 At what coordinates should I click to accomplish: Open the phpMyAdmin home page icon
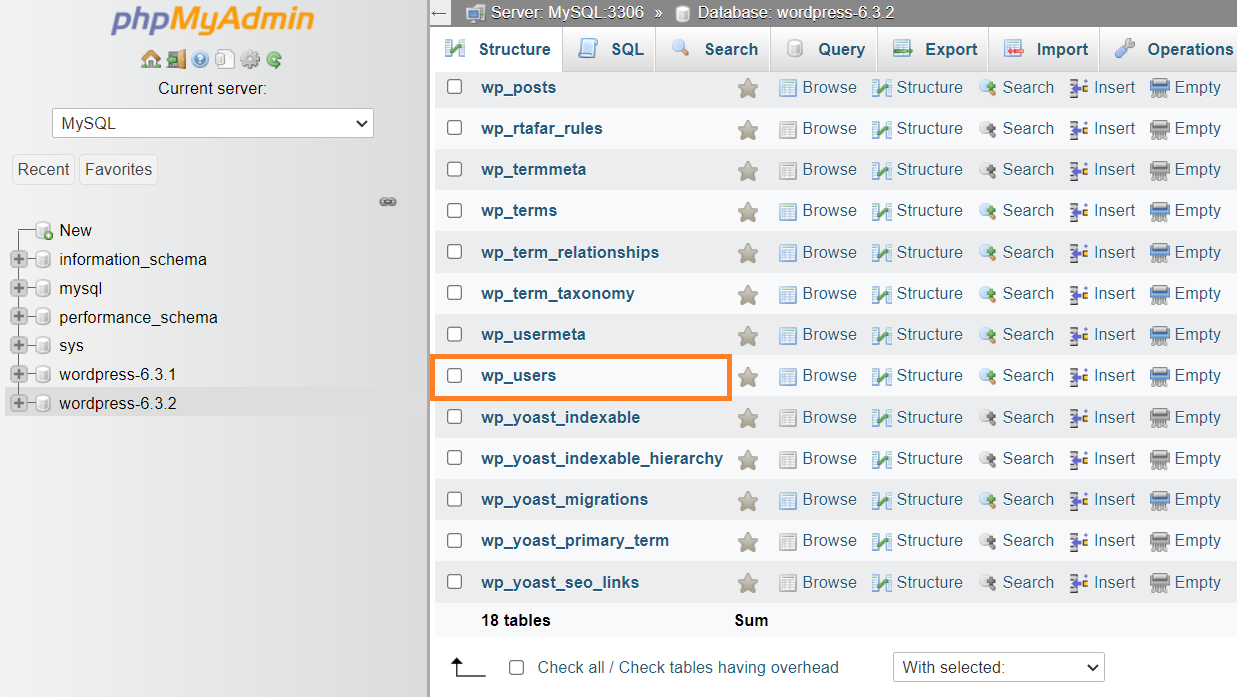point(151,59)
